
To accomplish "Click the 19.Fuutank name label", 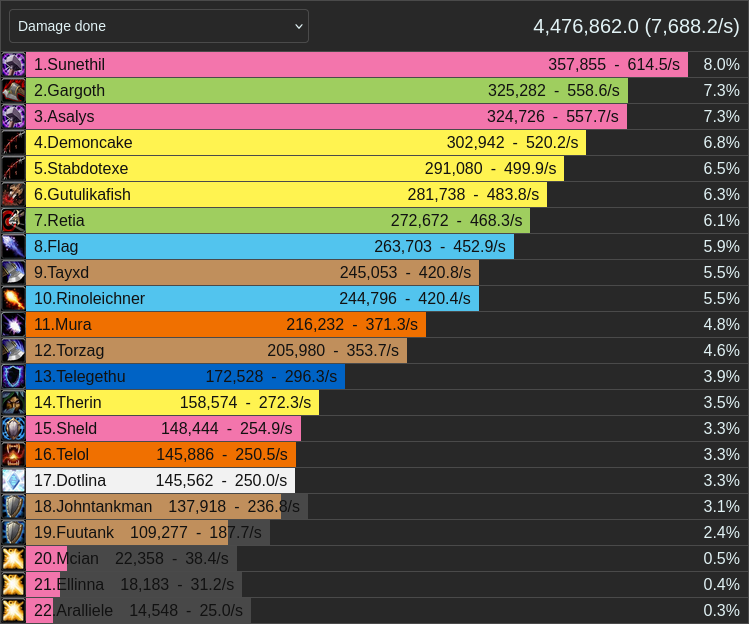I will [x=74, y=532].
